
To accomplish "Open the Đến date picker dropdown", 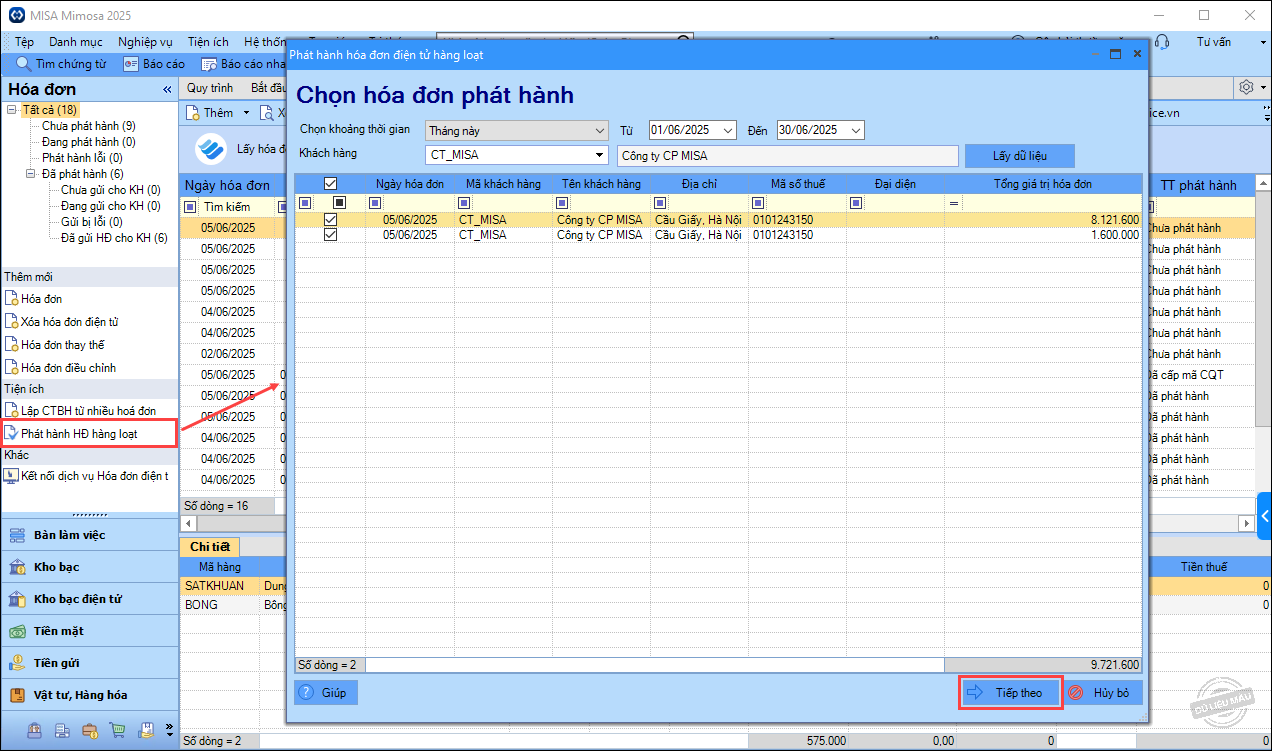I will (x=855, y=131).
